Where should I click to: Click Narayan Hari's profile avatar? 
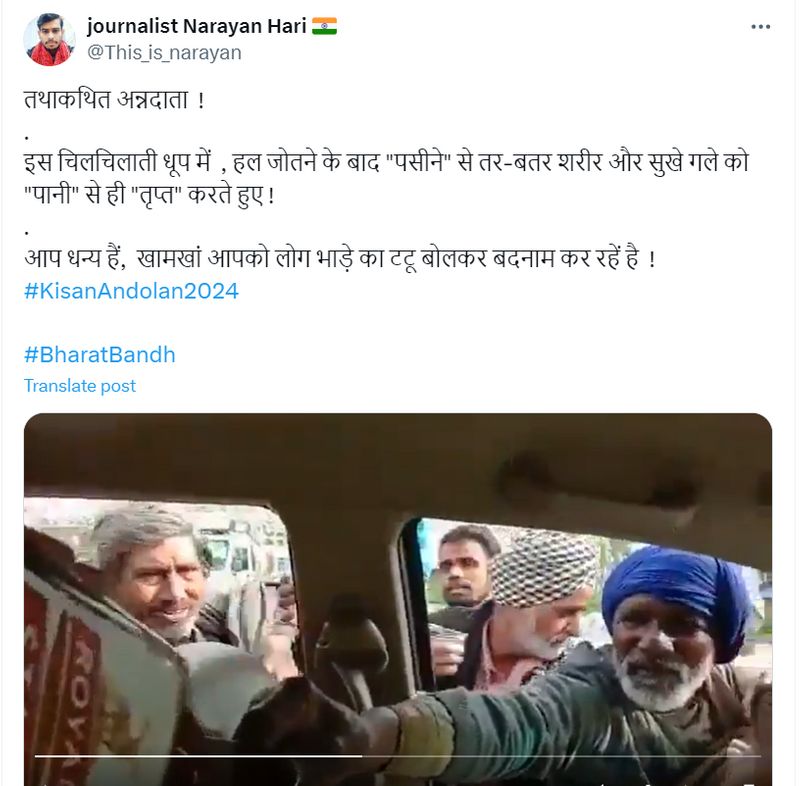49,40
